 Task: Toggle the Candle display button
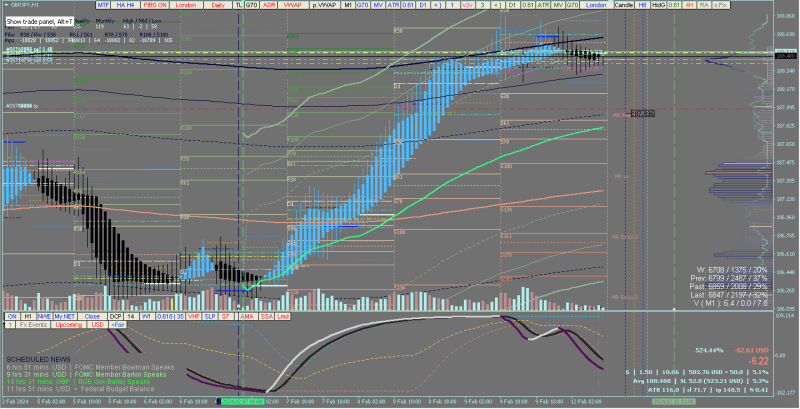pyautogui.click(x=623, y=5)
